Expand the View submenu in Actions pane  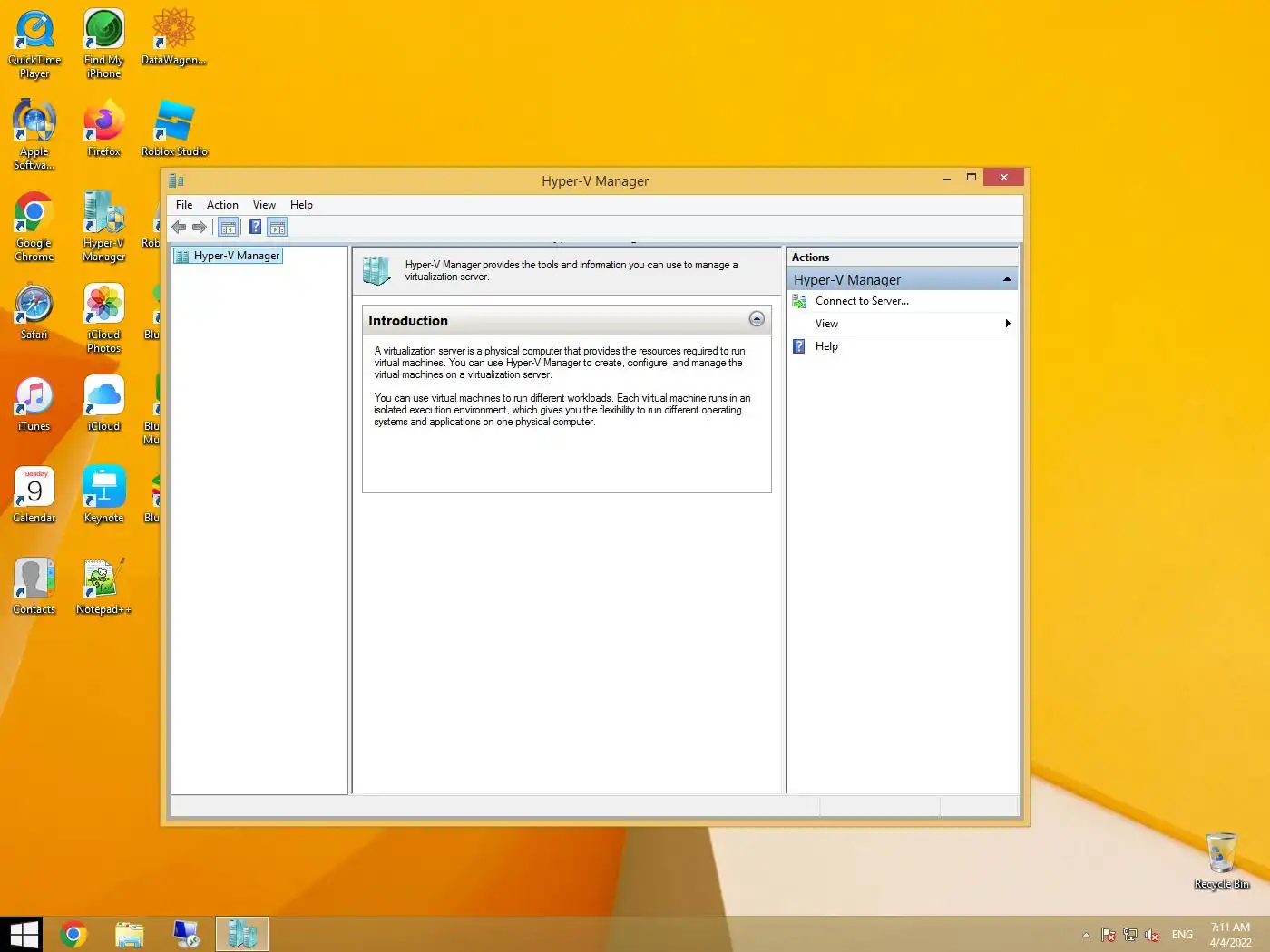click(903, 324)
